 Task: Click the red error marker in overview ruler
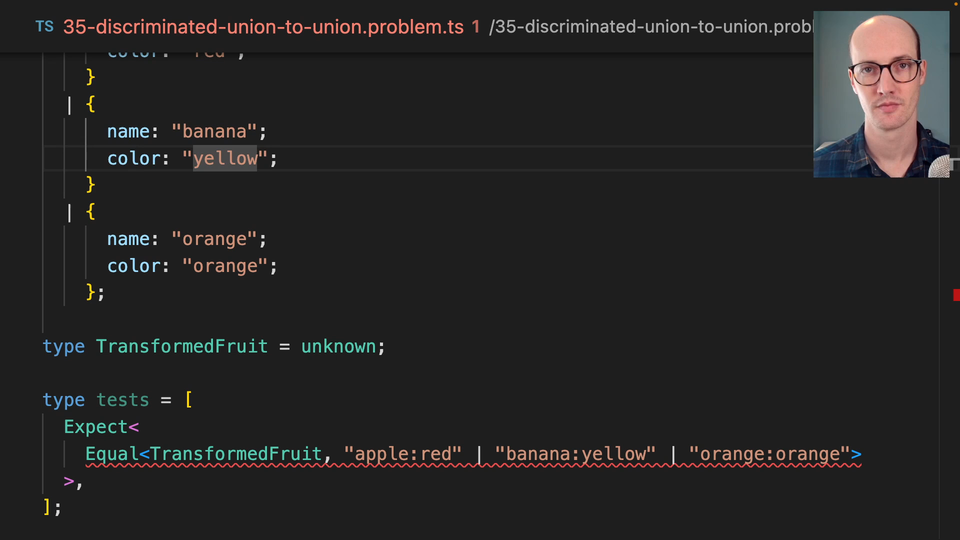click(956, 294)
